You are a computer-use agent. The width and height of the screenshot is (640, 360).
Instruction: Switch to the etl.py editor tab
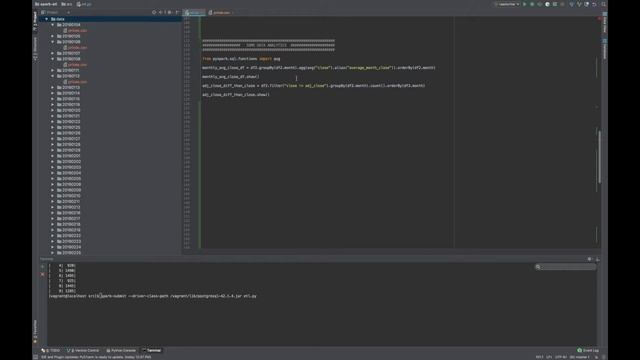coord(194,13)
